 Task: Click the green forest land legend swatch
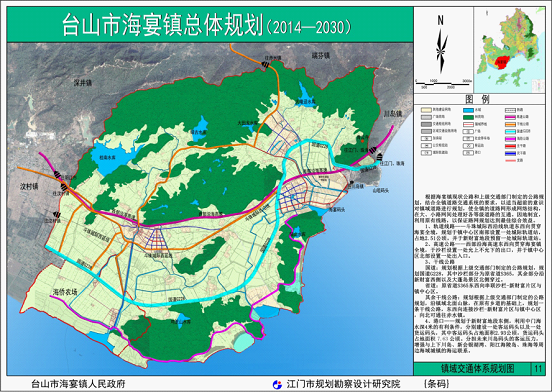[468, 118]
